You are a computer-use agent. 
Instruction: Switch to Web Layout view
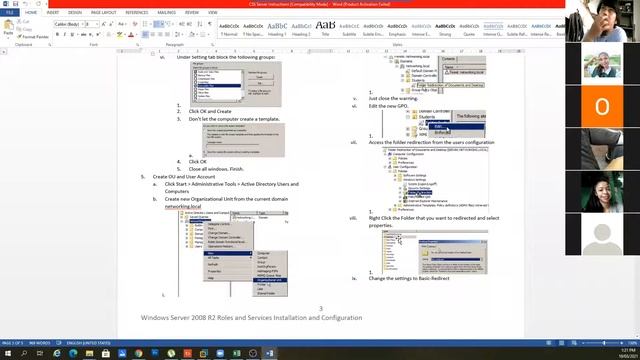click(574, 343)
